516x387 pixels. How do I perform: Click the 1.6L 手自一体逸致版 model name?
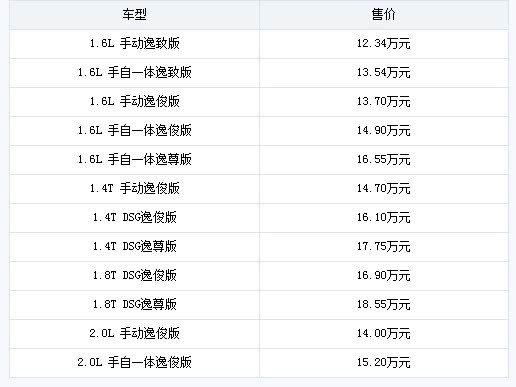(134, 73)
